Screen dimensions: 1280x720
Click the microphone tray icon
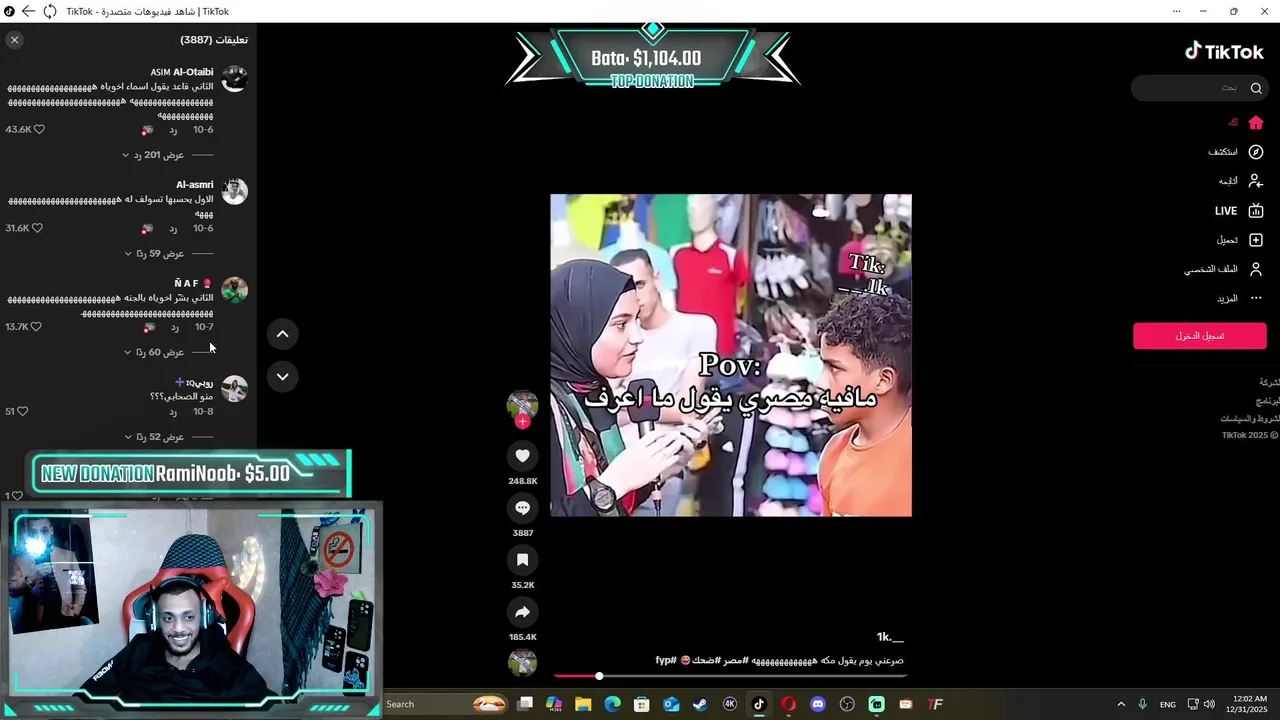(1143, 704)
